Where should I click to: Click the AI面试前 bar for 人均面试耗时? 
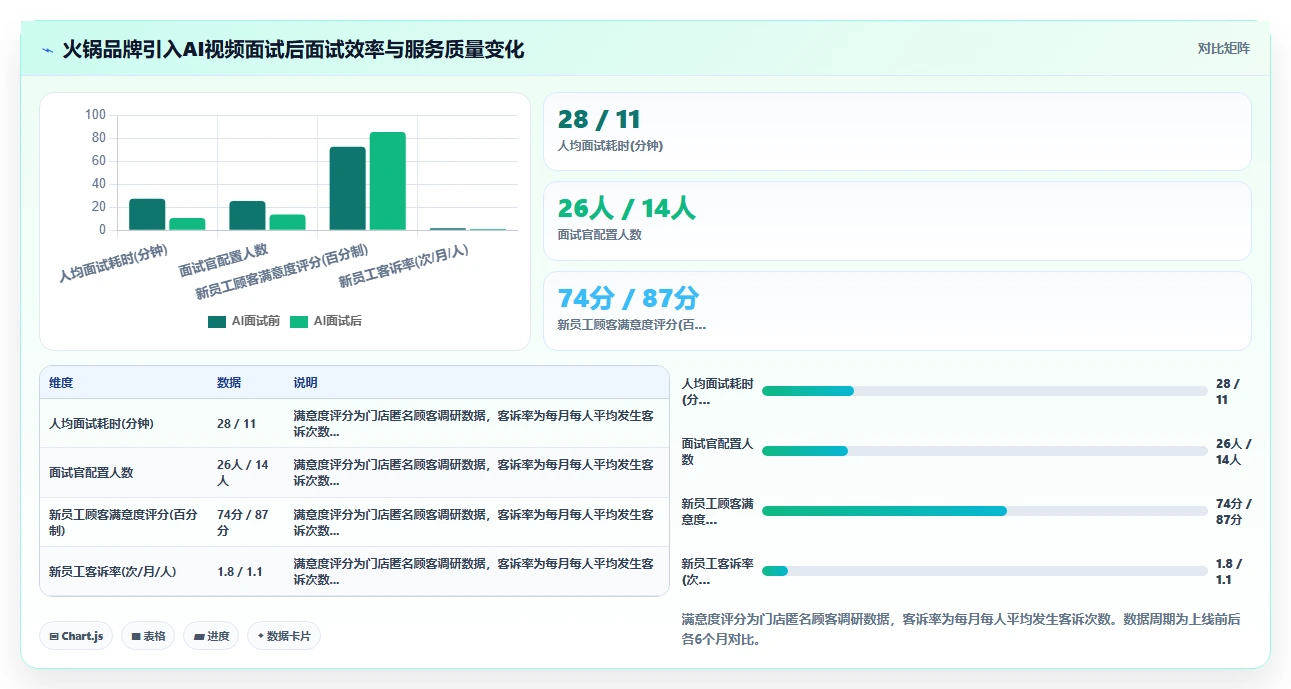click(147, 214)
